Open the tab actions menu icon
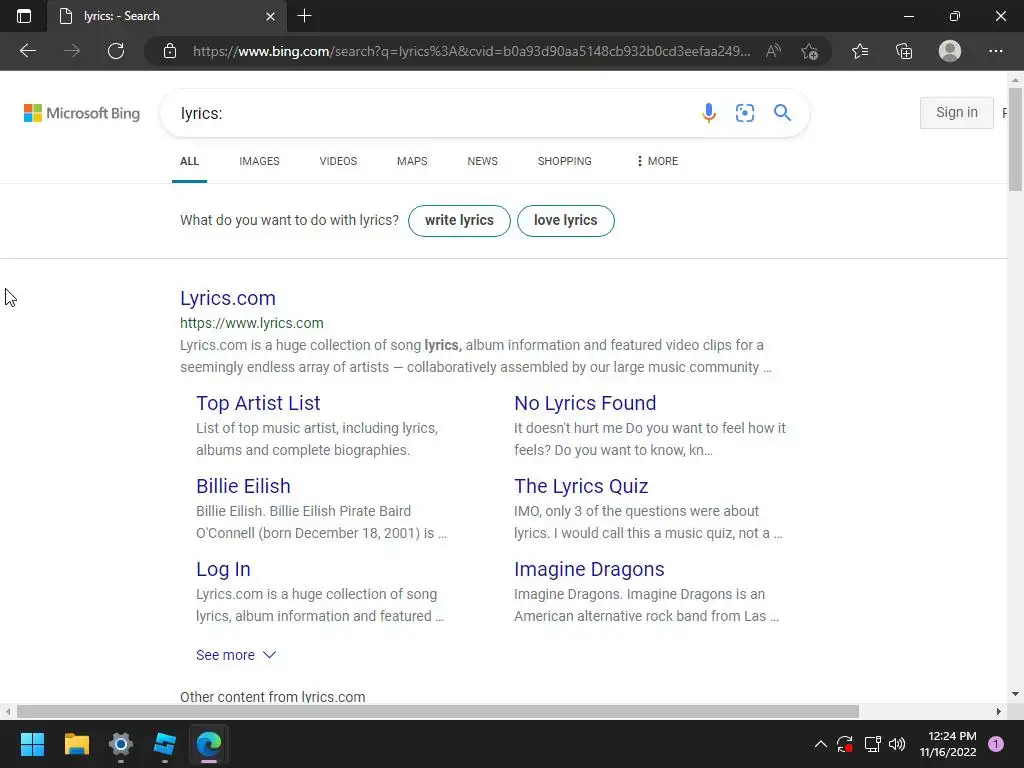This screenshot has width=1024, height=768. pos(24,16)
